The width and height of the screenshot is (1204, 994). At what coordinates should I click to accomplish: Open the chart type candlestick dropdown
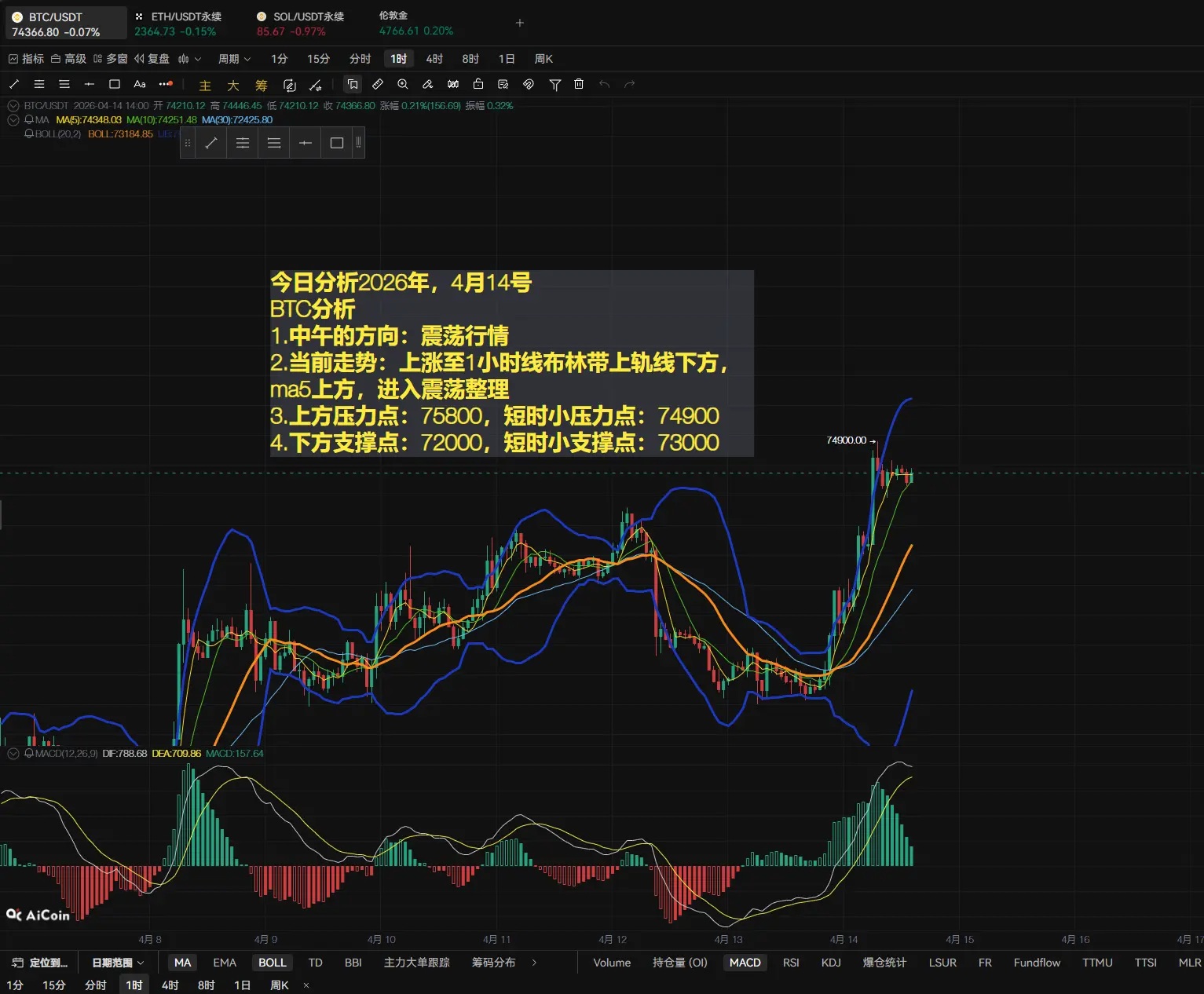189,59
